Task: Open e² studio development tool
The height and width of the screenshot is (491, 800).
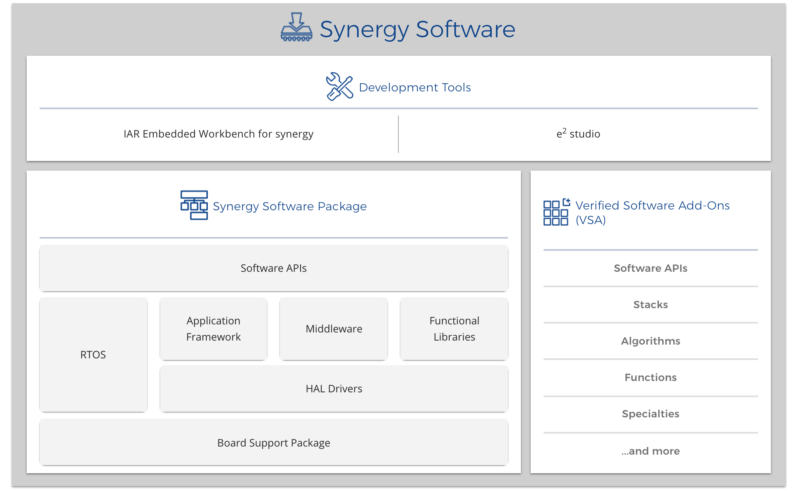Action: tap(578, 134)
